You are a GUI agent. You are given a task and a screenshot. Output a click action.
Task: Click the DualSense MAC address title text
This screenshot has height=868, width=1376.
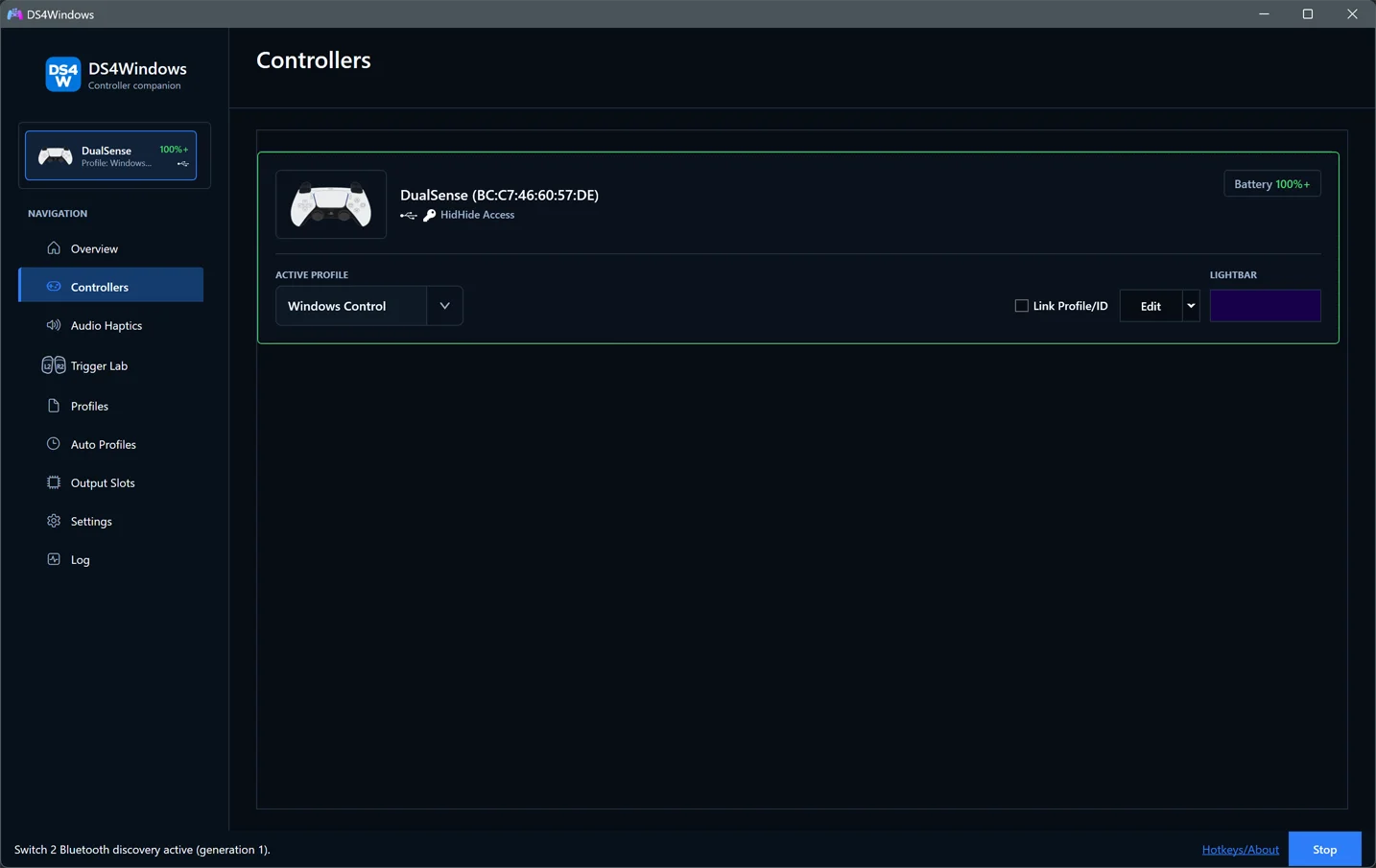coord(499,195)
